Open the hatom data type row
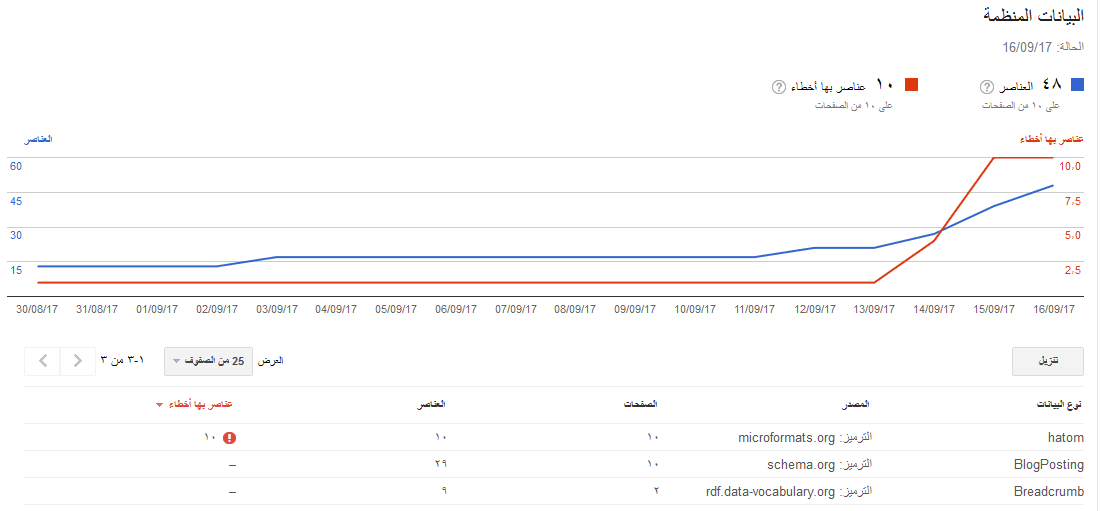Screen dimensions: 1101x511 (1065, 438)
